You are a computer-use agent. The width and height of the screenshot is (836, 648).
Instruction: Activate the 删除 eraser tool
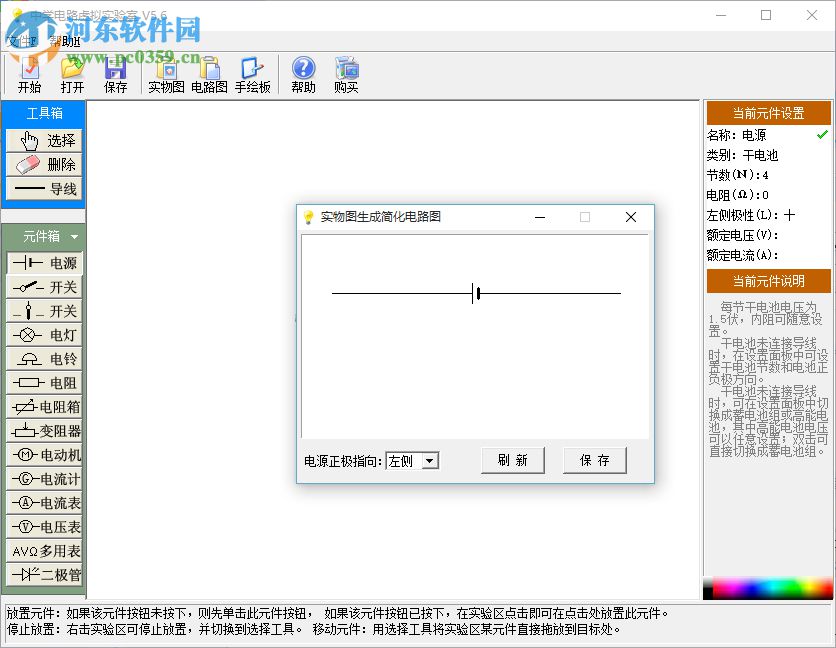tap(44, 165)
